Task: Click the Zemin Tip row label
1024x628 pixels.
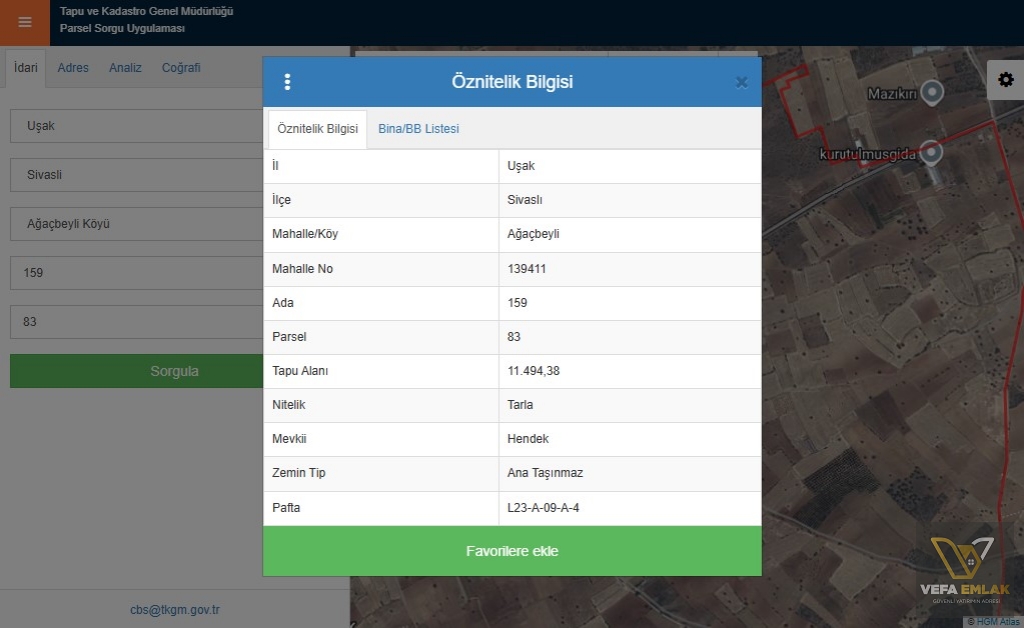Action: [298, 473]
